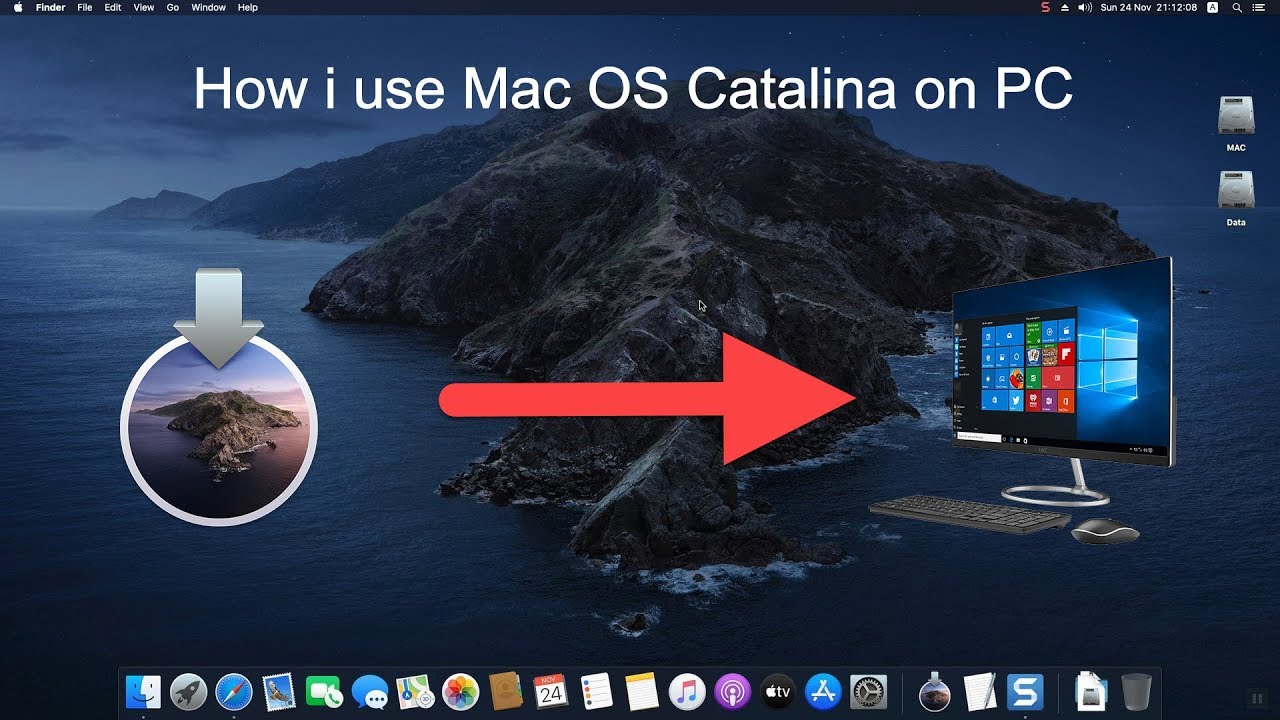Launch Safari from the Dock
The height and width of the screenshot is (720, 1280).
point(233,691)
